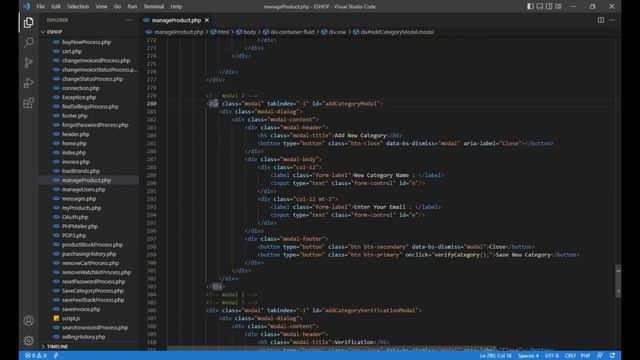
Task: Open the Help menu
Action: (176, 7)
